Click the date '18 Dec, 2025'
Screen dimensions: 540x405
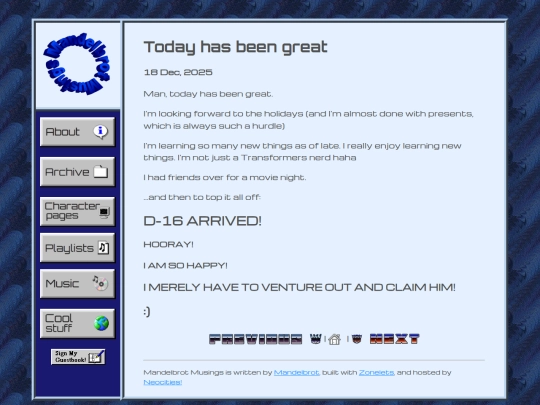click(x=178, y=72)
